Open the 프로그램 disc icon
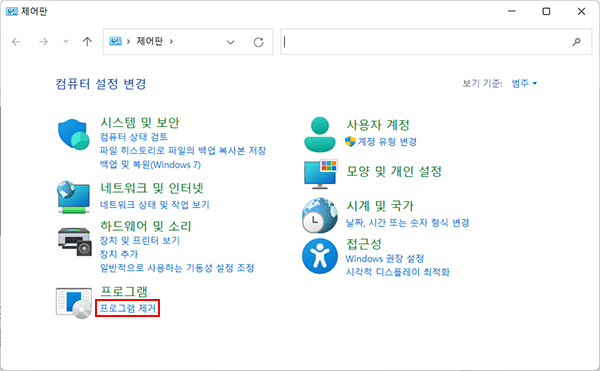This screenshot has height=371, width=600. pyautogui.click(x=74, y=303)
